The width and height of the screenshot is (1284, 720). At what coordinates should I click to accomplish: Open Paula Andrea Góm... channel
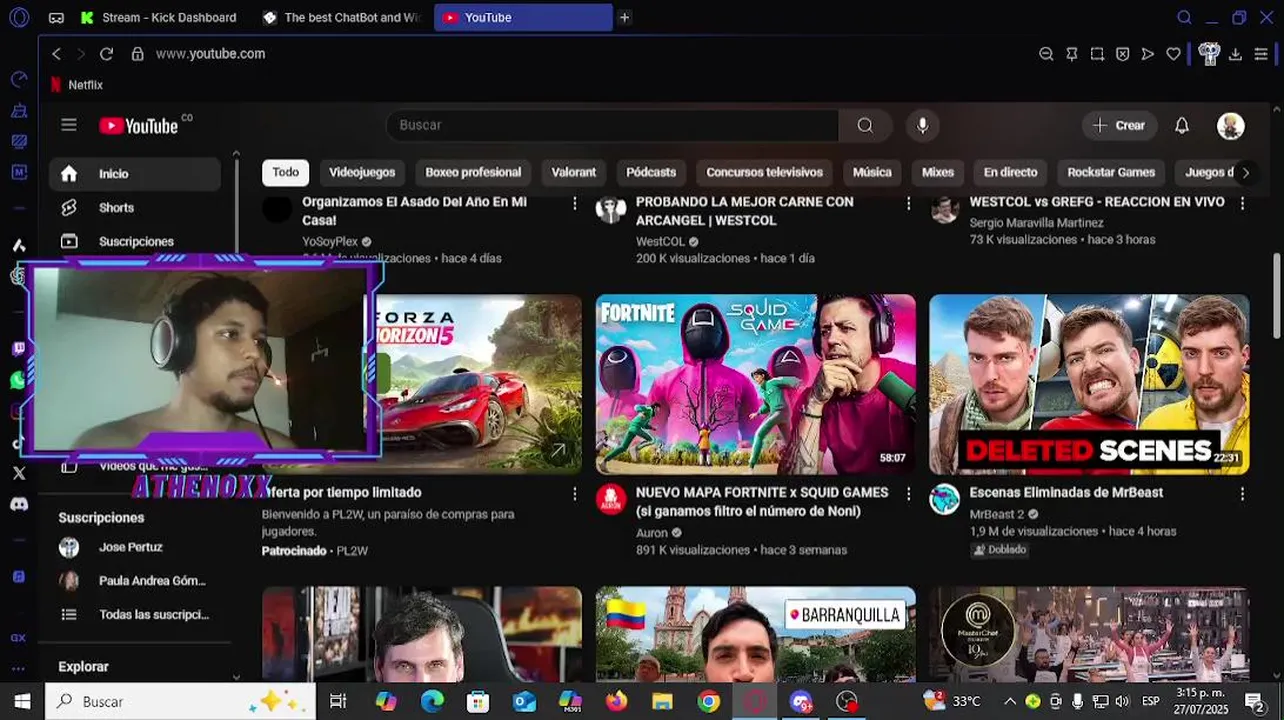click(x=135, y=581)
